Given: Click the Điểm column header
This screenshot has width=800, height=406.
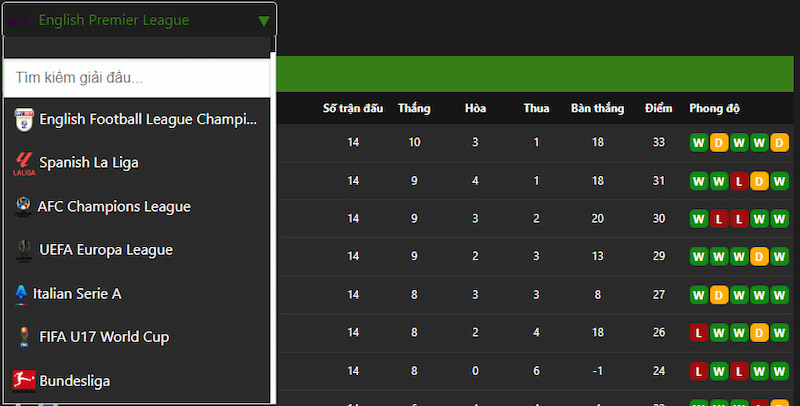Looking at the screenshot, I should pos(658,109).
